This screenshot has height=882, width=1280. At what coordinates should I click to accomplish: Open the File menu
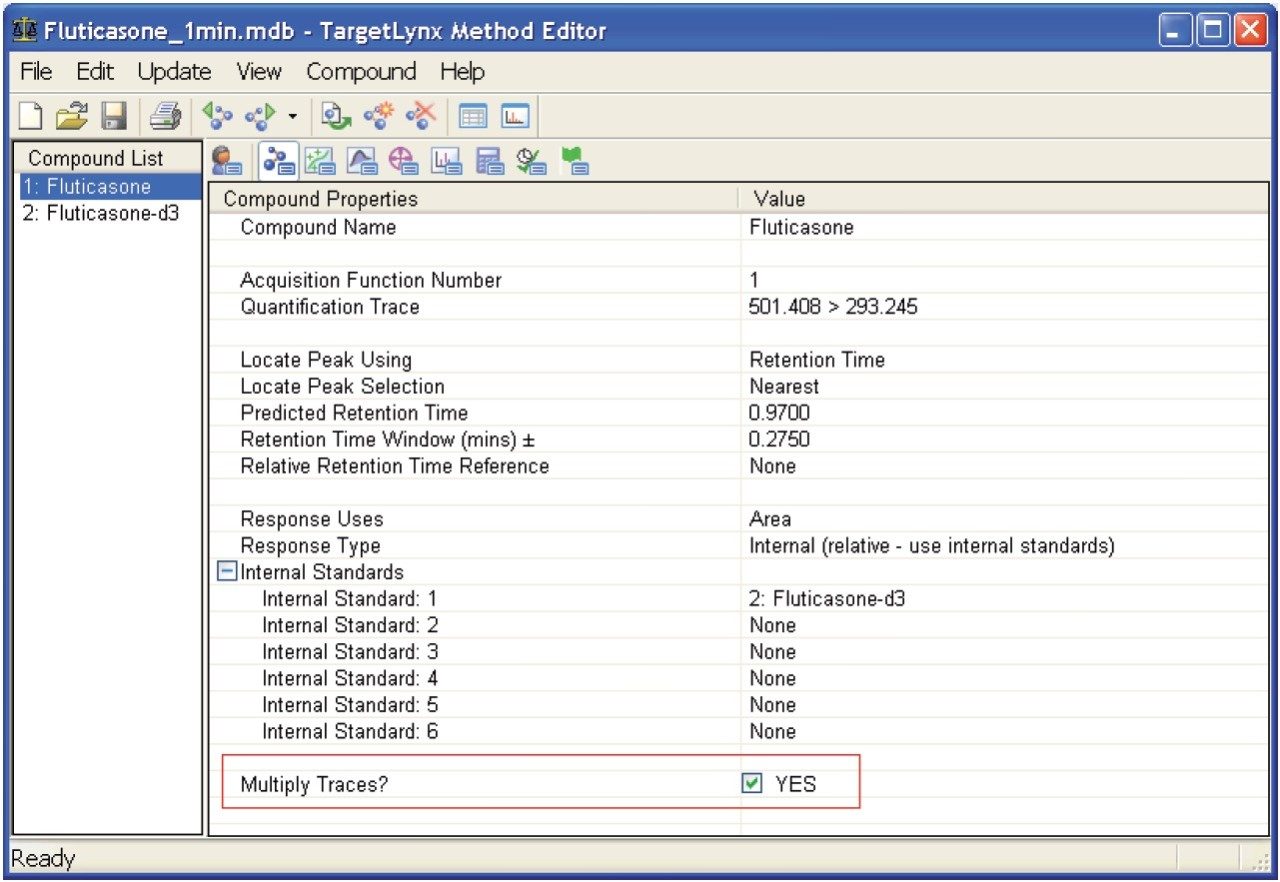[35, 72]
